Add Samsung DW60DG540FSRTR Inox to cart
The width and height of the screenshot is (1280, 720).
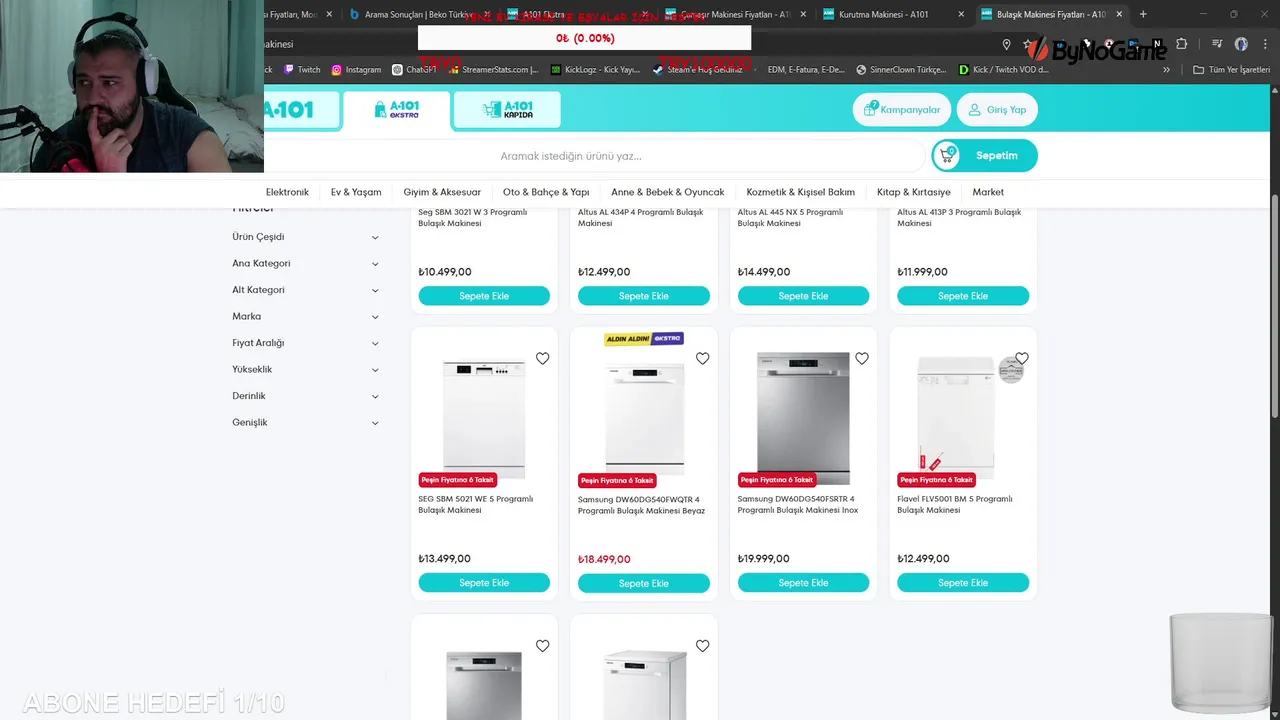(803, 583)
